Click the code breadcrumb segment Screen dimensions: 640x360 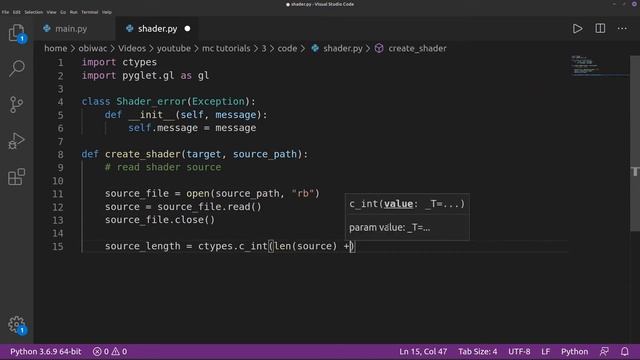tap(287, 48)
